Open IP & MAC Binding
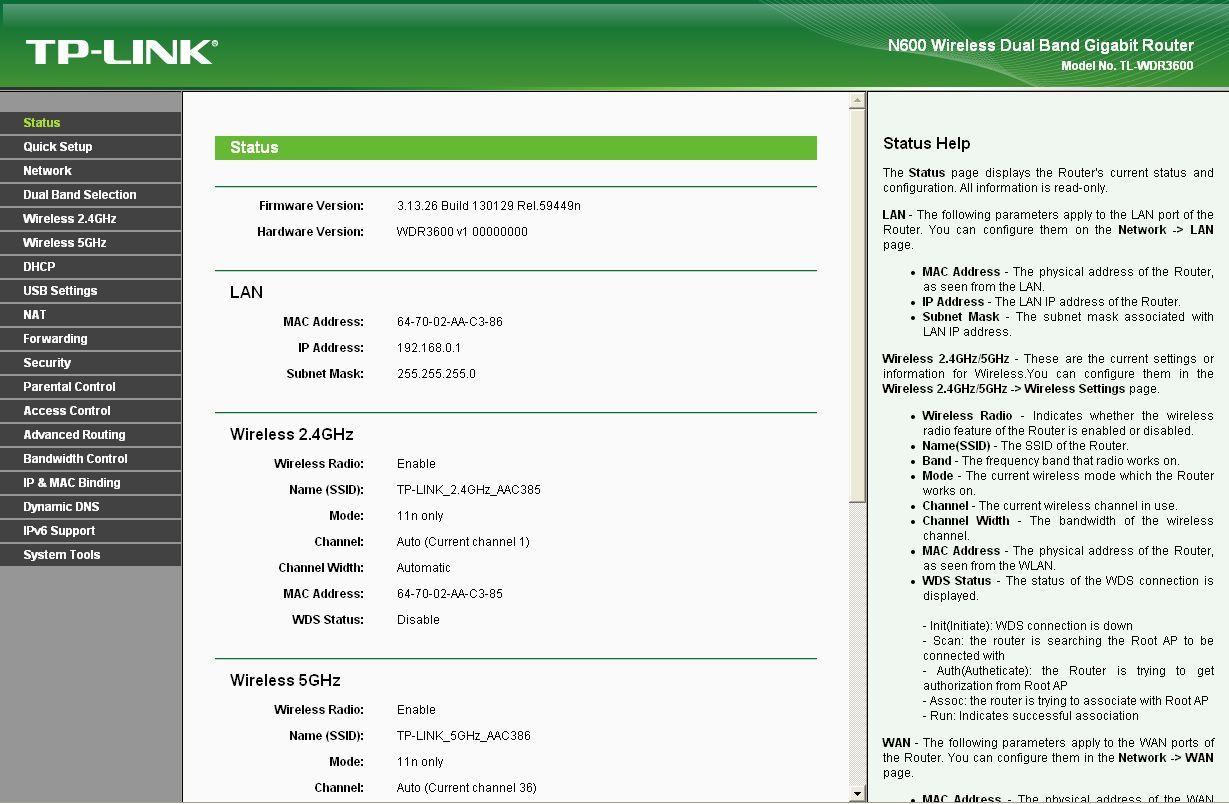 pos(72,483)
